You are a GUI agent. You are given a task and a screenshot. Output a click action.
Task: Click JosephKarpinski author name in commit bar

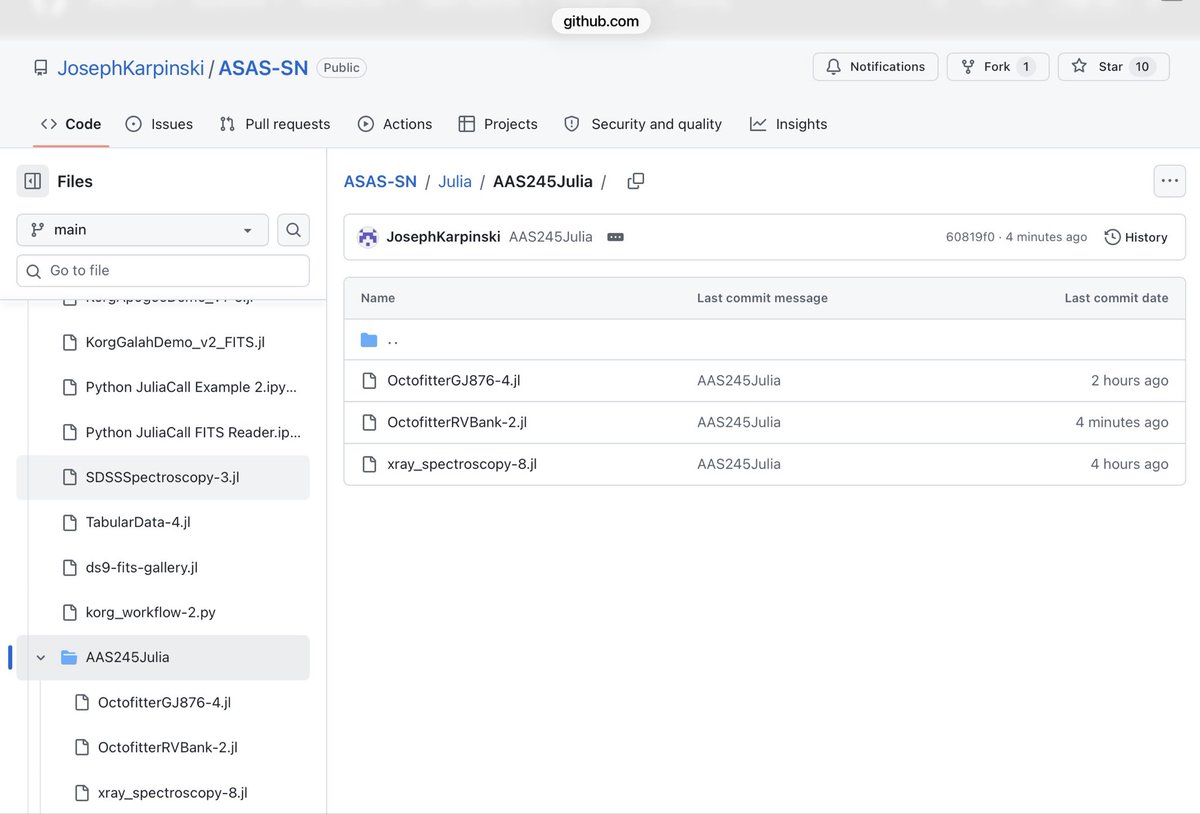point(443,237)
